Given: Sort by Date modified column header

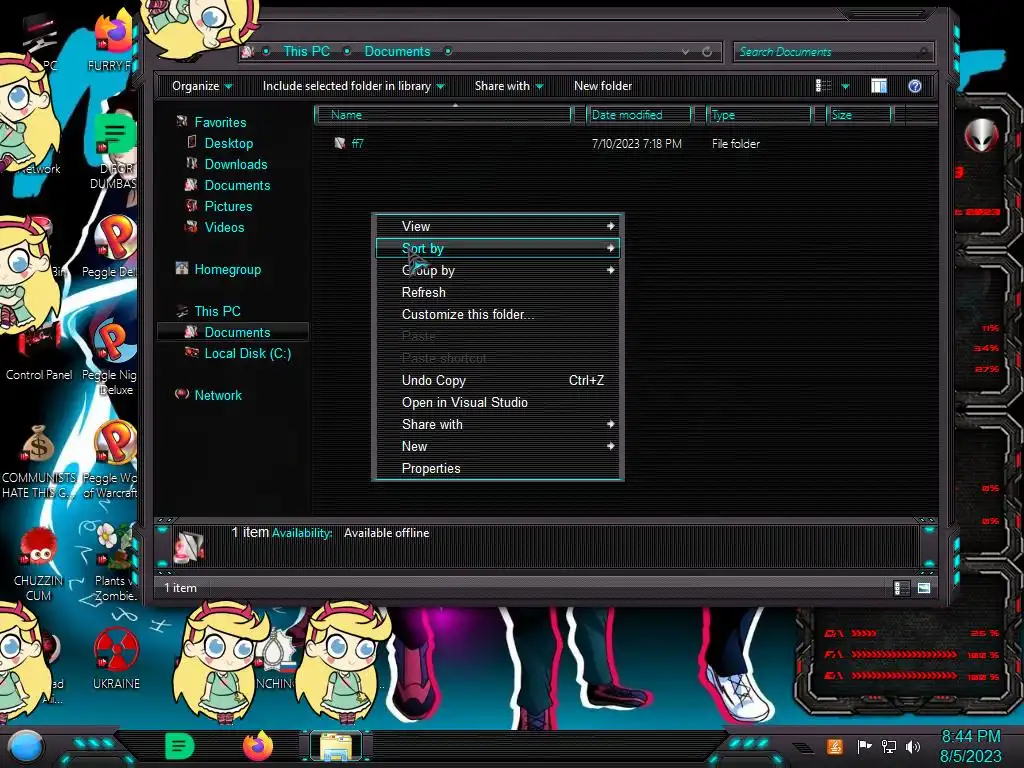Looking at the screenshot, I should [639, 115].
